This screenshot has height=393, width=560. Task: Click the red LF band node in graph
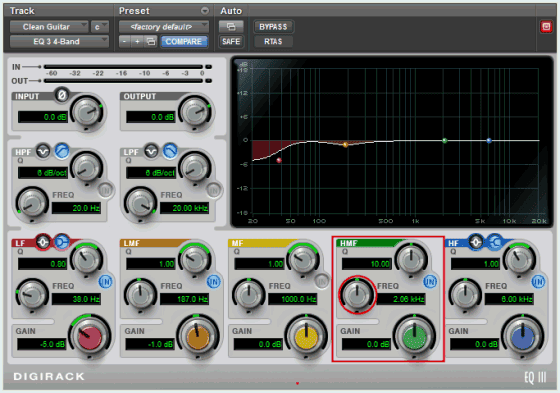click(279, 160)
